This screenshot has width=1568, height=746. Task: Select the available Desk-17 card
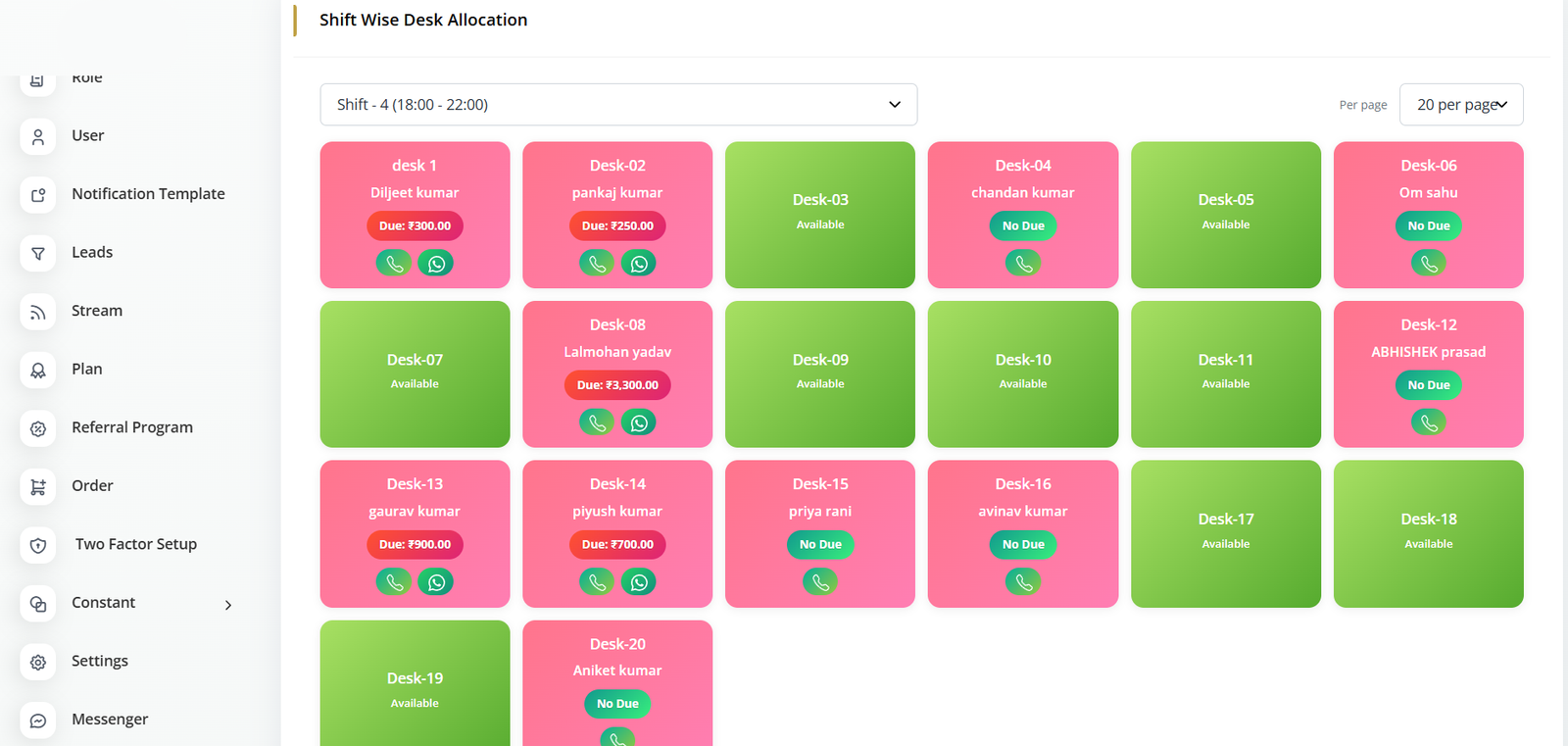[x=1226, y=533]
